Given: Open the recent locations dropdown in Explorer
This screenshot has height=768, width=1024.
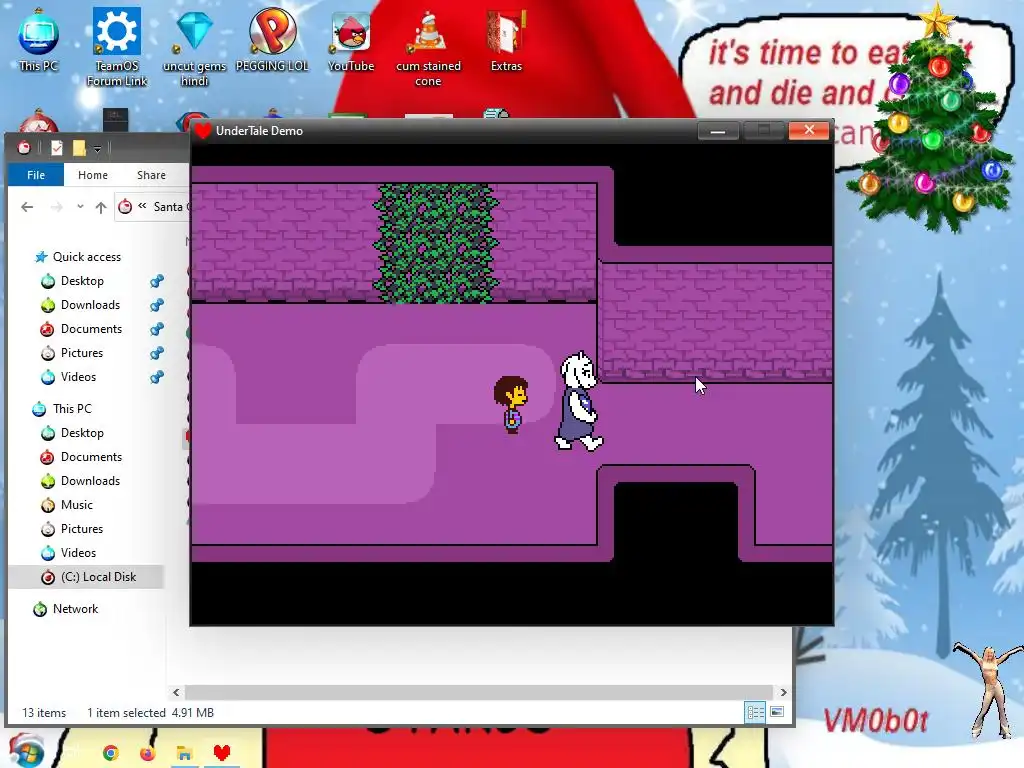Looking at the screenshot, I should coord(80,207).
